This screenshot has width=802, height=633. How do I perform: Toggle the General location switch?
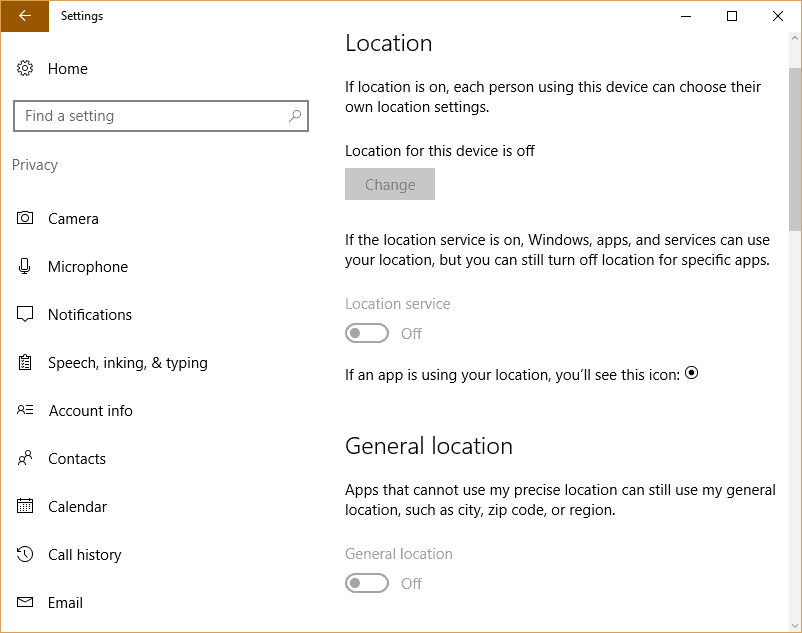point(367,583)
